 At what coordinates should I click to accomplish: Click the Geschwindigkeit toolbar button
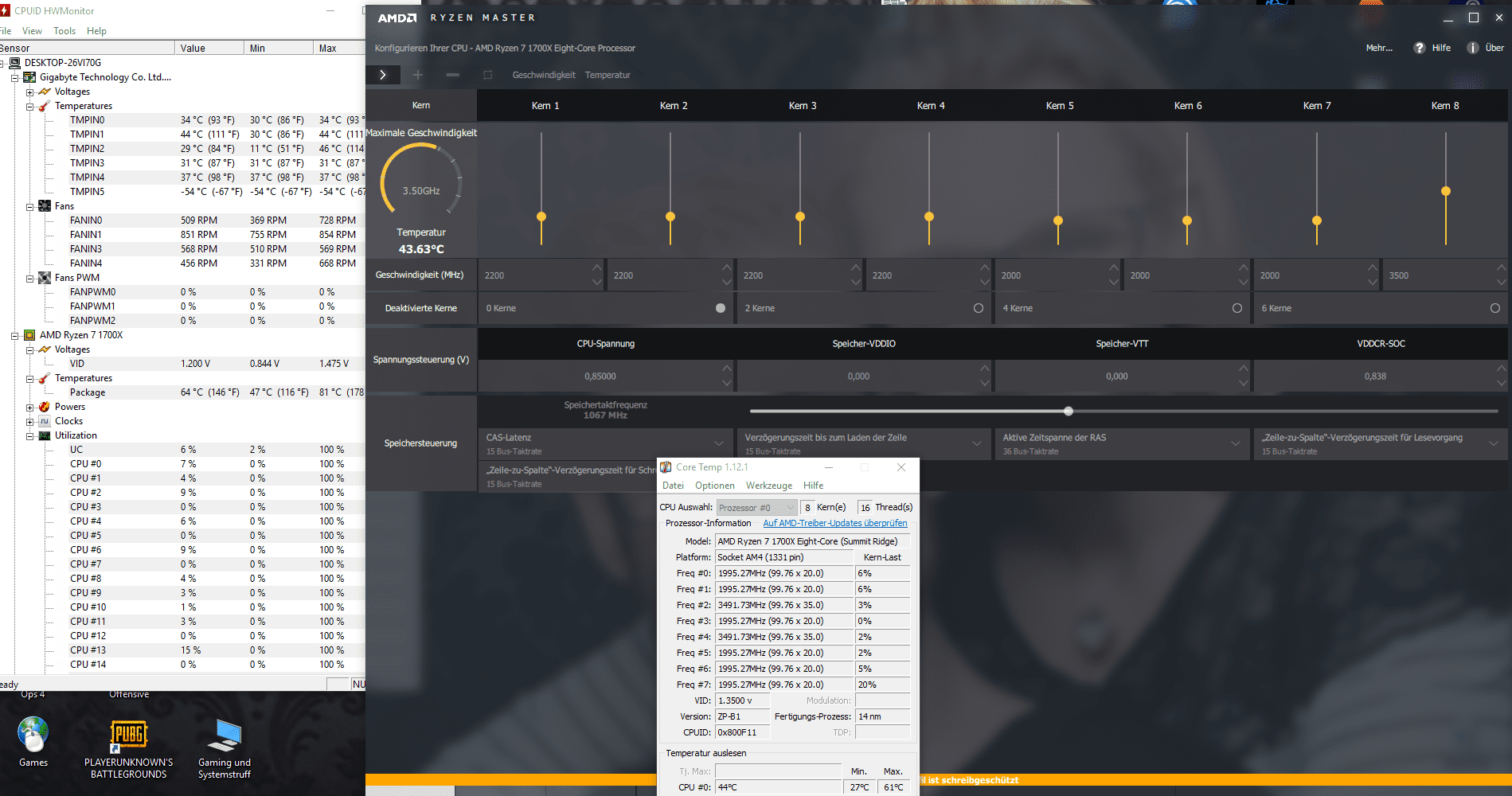544,75
